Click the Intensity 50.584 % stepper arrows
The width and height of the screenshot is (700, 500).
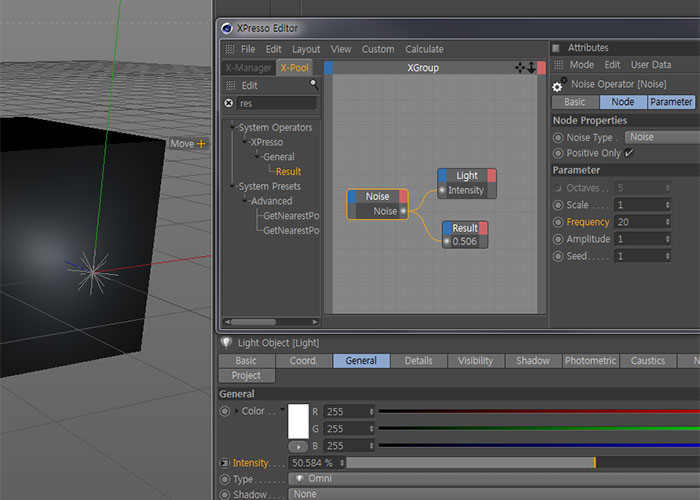[x=342, y=463]
